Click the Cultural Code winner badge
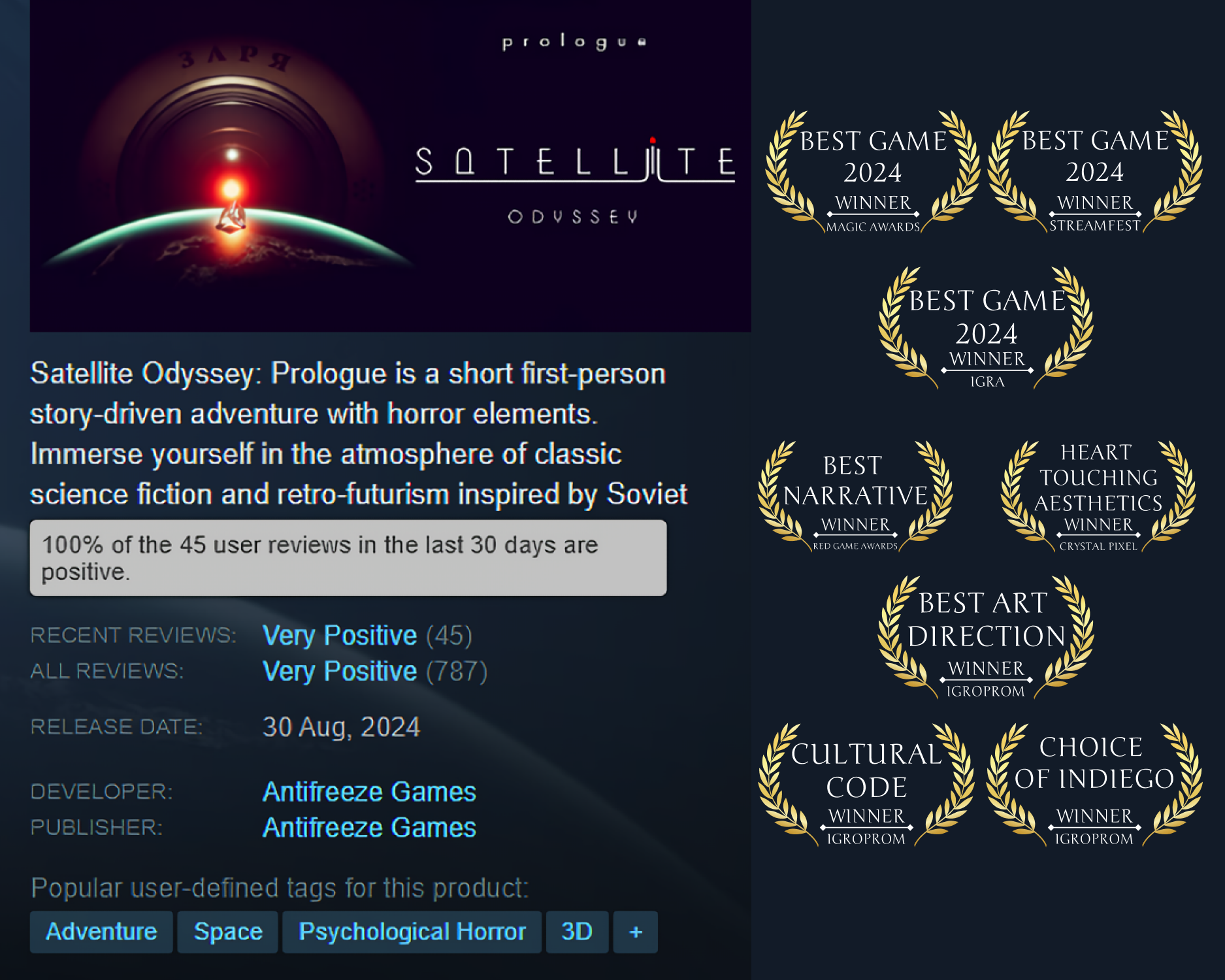Viewport: 1225px width, 980px height. (866, 785)
